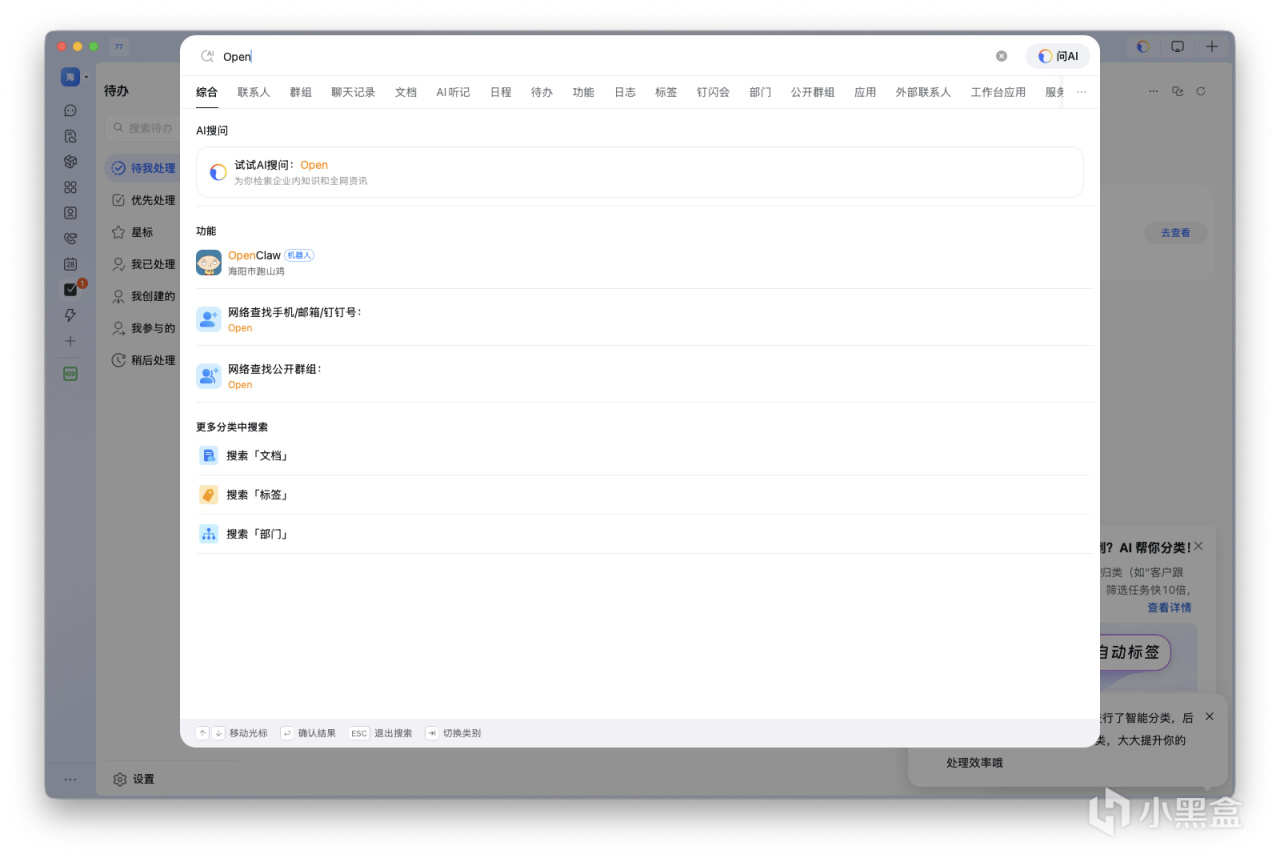Screen dimensions: 1280x858
Task: Click the share-window icon in 待办 header
Action: (x=1177, y=91)
